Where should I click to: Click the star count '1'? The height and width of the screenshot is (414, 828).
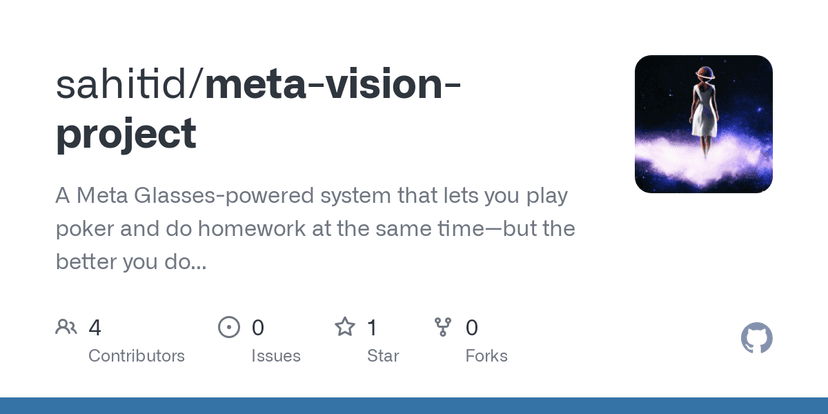click(372, 327)
